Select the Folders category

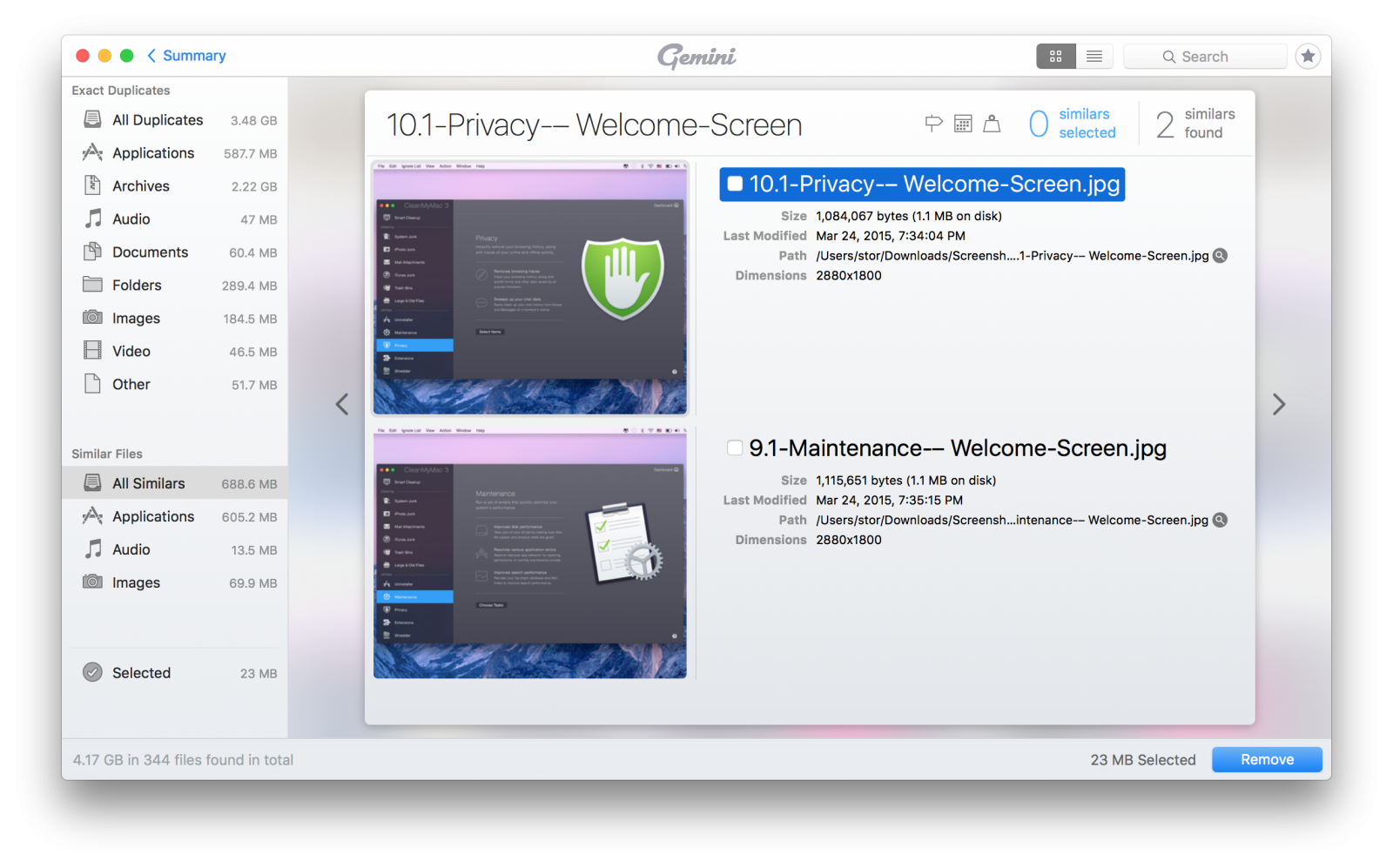(175, 286)
